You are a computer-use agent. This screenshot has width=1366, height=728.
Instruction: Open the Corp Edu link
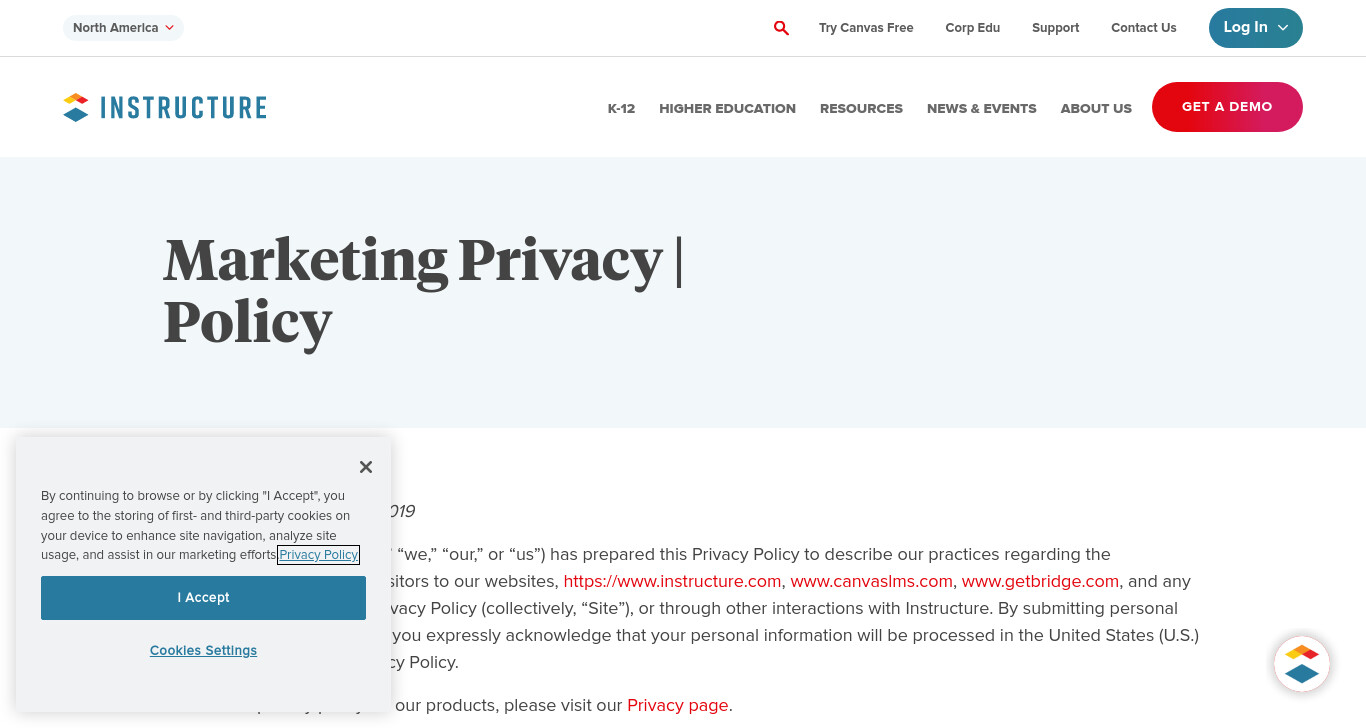click(x=973, y=28)
